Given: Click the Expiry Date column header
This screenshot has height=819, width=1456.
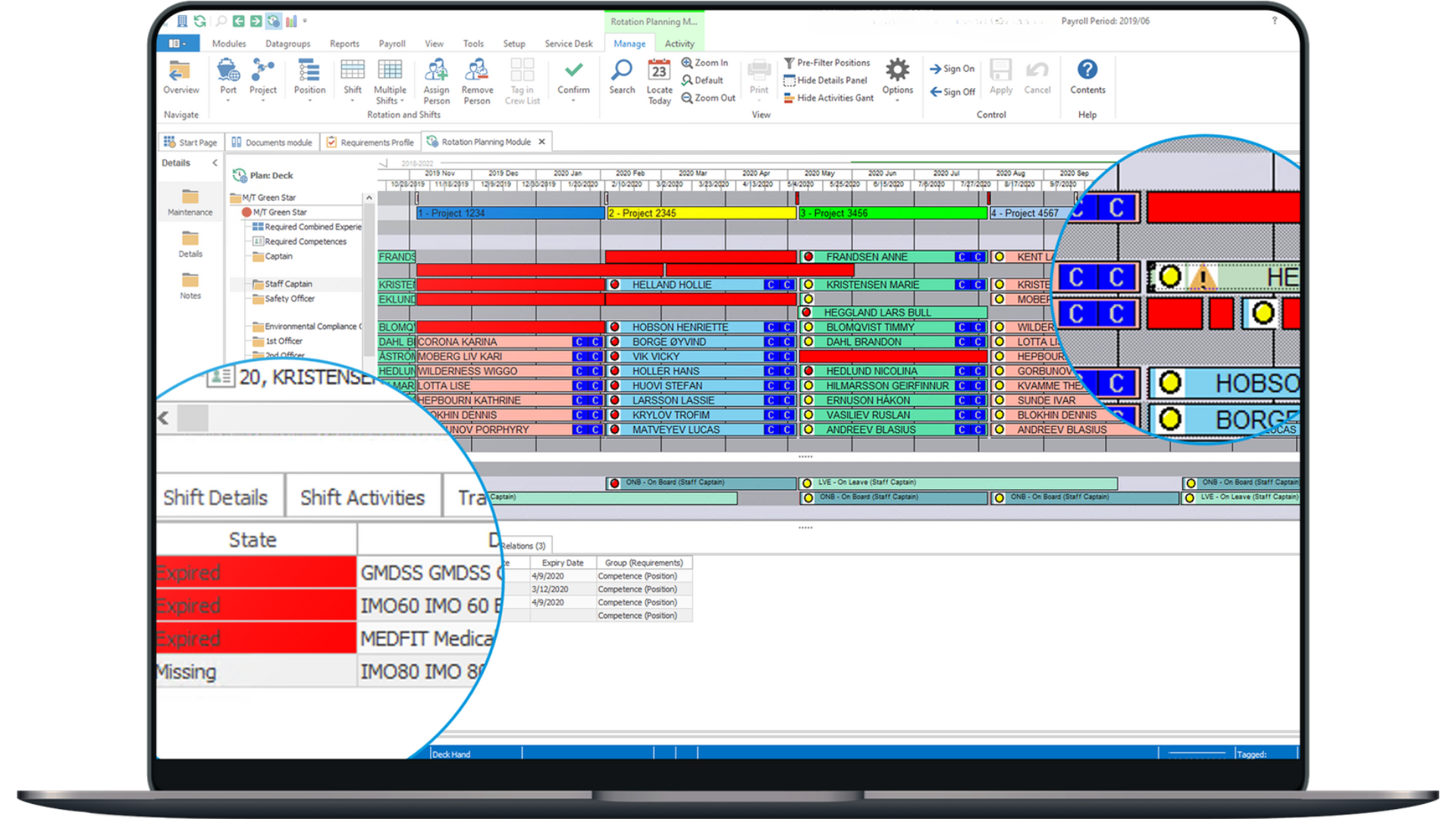Looking at the screenshot, I should pos(563,563).
